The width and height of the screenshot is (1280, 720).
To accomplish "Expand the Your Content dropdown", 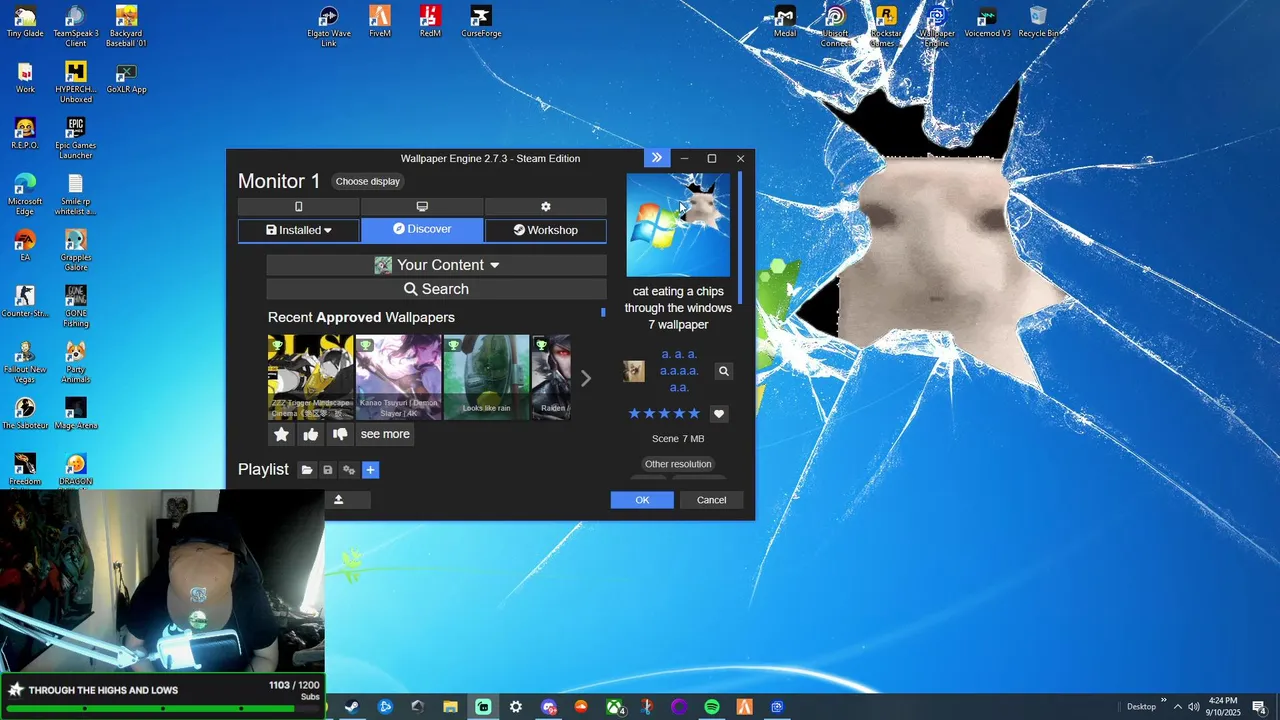I will click(436, 265).
